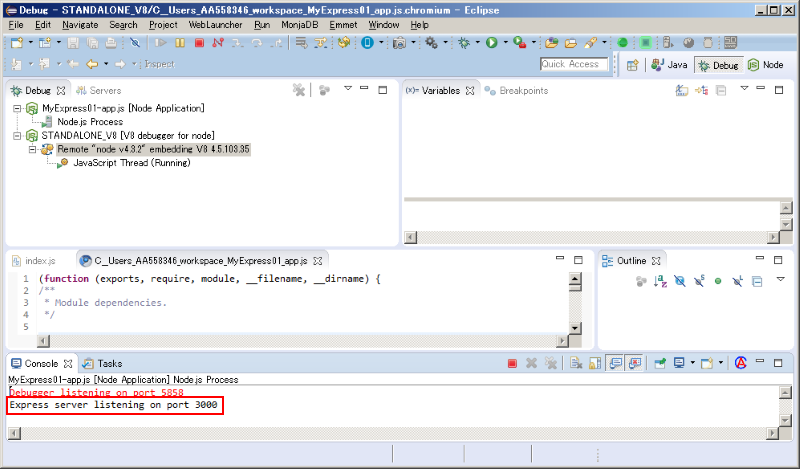The height and width of the screenshot is (469, 800).
Task: Switch to the index.js editor tab
Action: (x=34, y=261)
